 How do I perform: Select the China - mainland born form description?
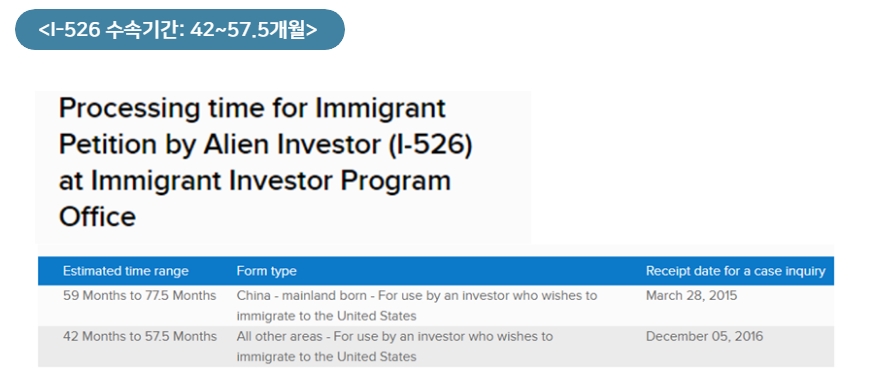click(417, 306)
